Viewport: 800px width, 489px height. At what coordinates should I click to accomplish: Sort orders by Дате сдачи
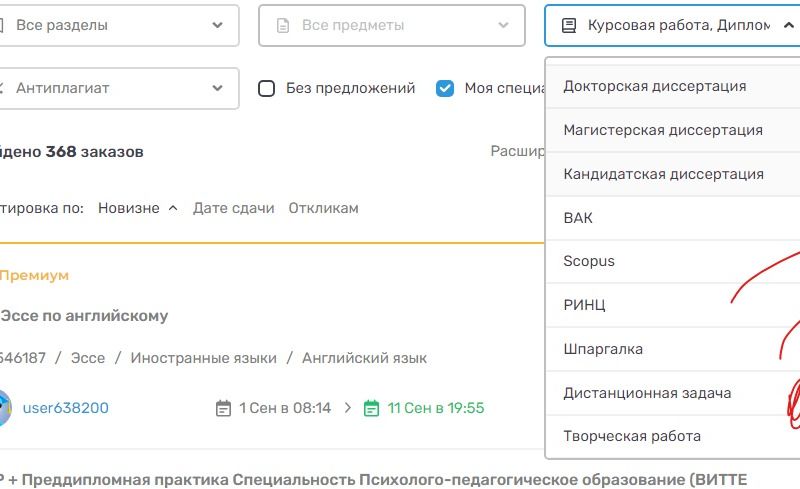click(233, 208)
